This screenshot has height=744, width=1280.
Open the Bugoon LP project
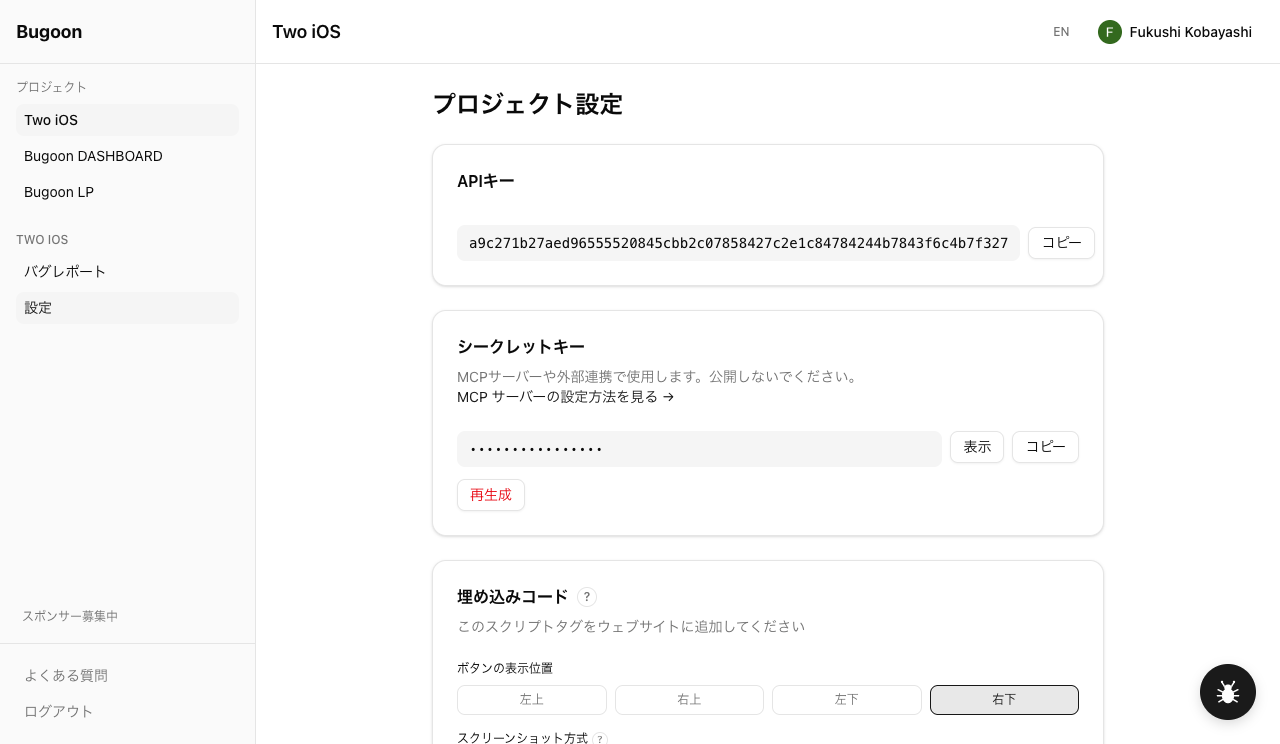pyautogui.click(x=127, y=192)
